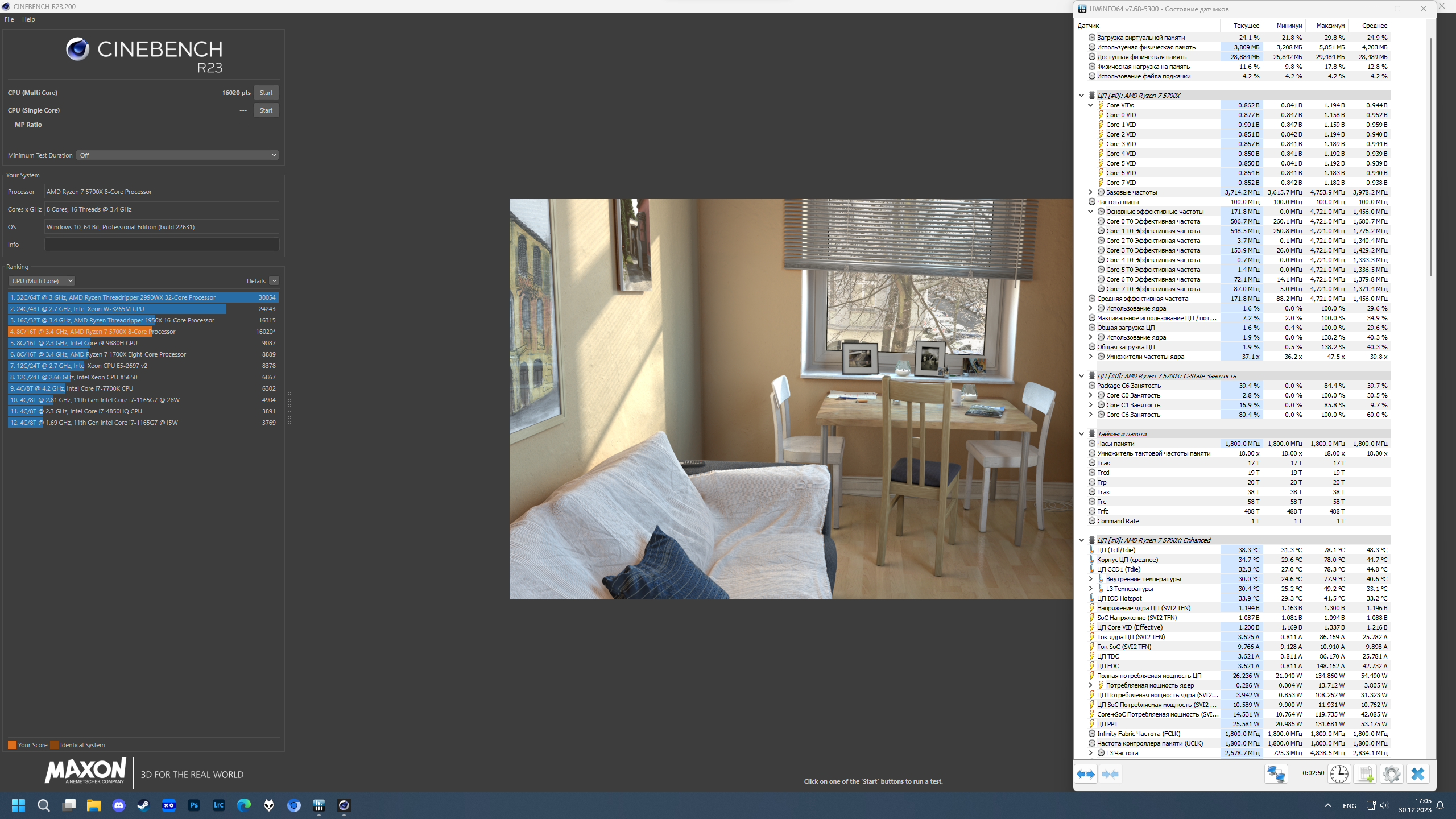Reset the sensor clock timer icon
Viewport: 1456px width, 819px height.
pos(1339,774)
